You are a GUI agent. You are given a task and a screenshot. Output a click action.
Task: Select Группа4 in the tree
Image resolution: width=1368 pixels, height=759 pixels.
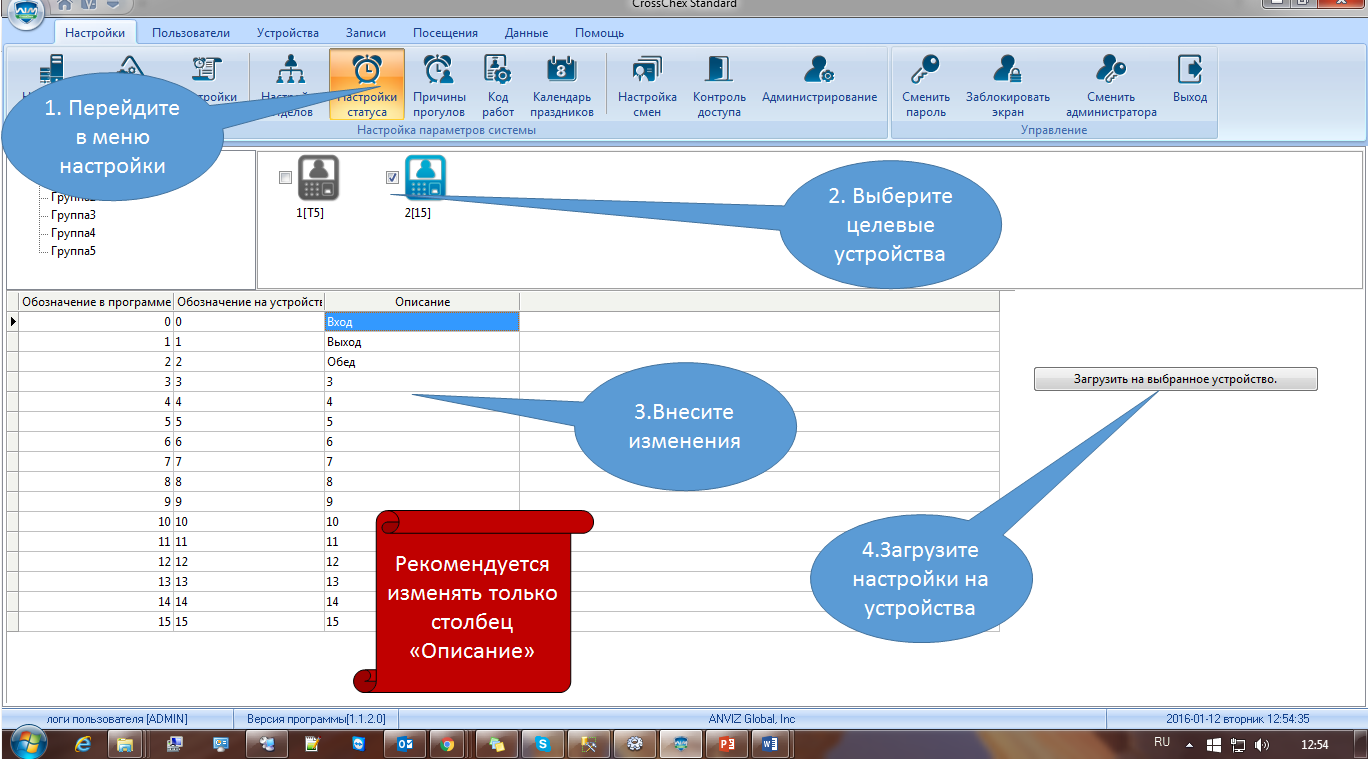point(73,233)
